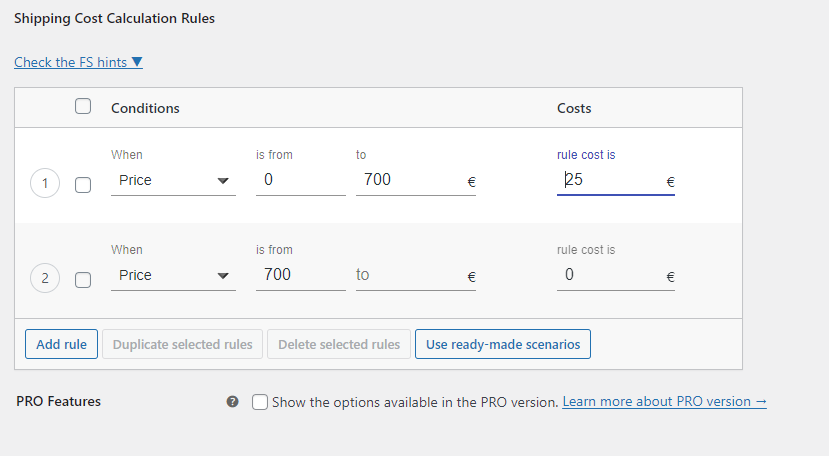Expand the Check the FS hints section

(78, 62)
